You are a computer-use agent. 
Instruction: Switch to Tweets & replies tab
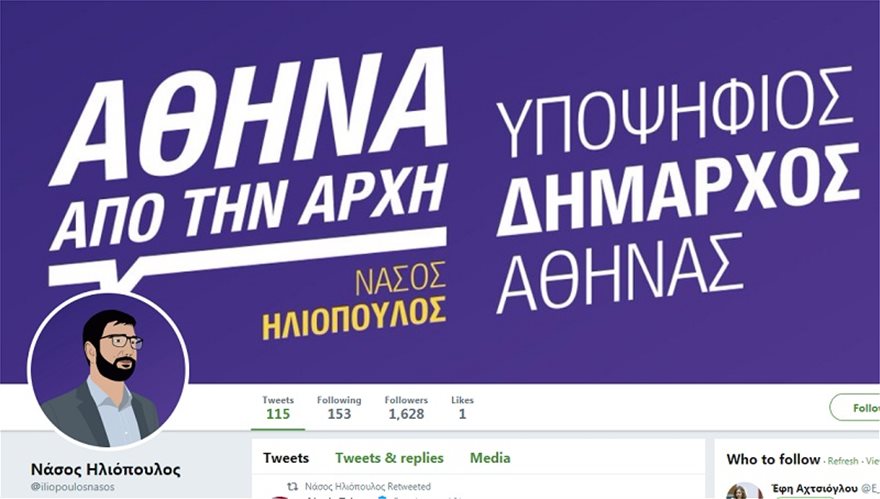click(x=389, y=458)
